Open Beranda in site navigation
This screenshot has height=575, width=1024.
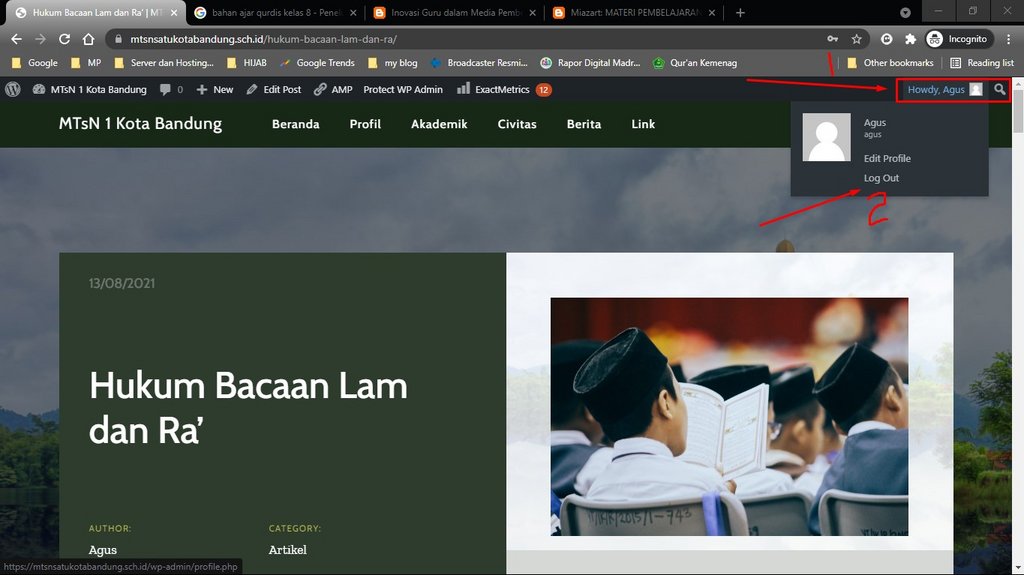[295, 124]
